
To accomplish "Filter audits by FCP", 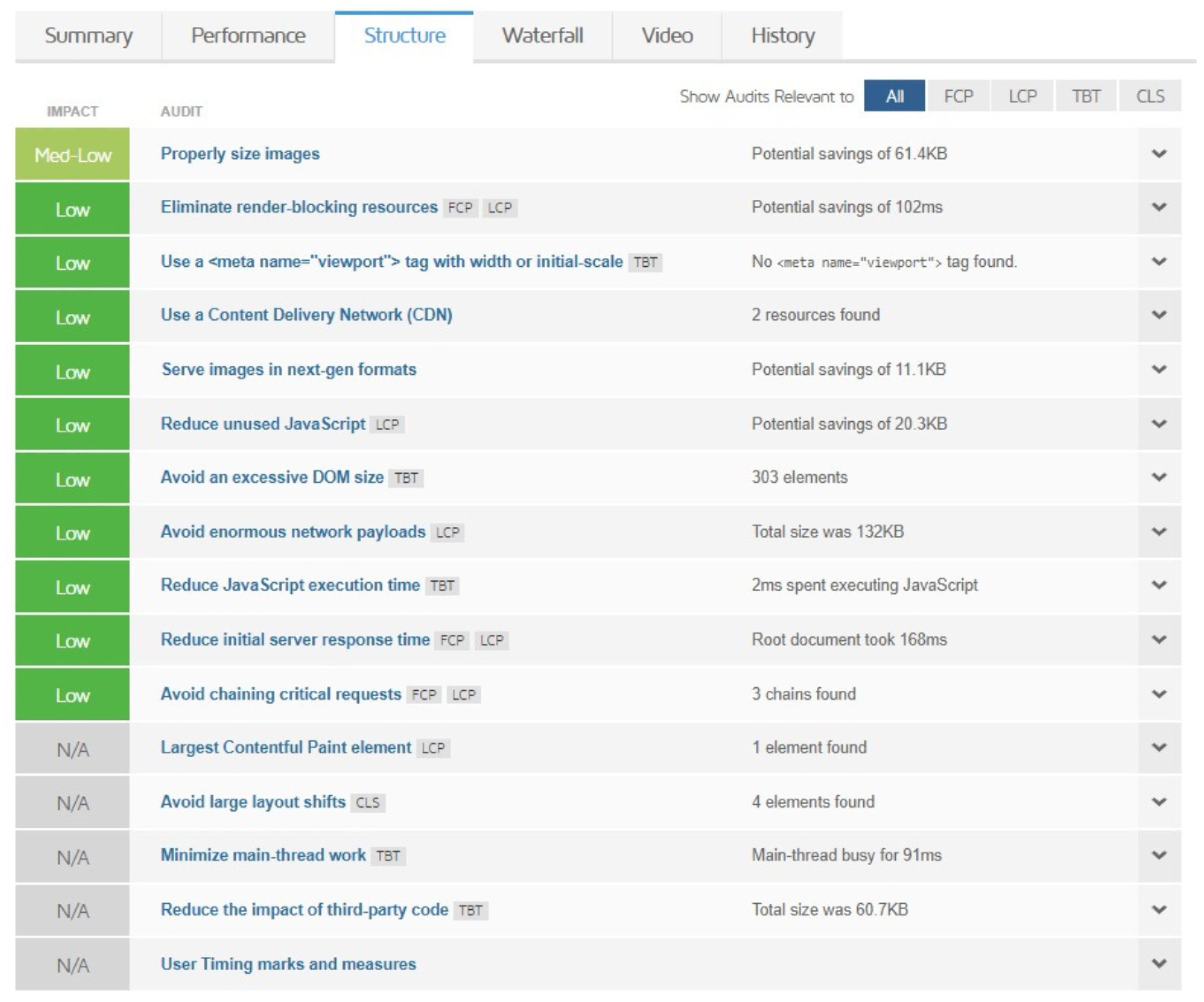I will click(958, 96).
